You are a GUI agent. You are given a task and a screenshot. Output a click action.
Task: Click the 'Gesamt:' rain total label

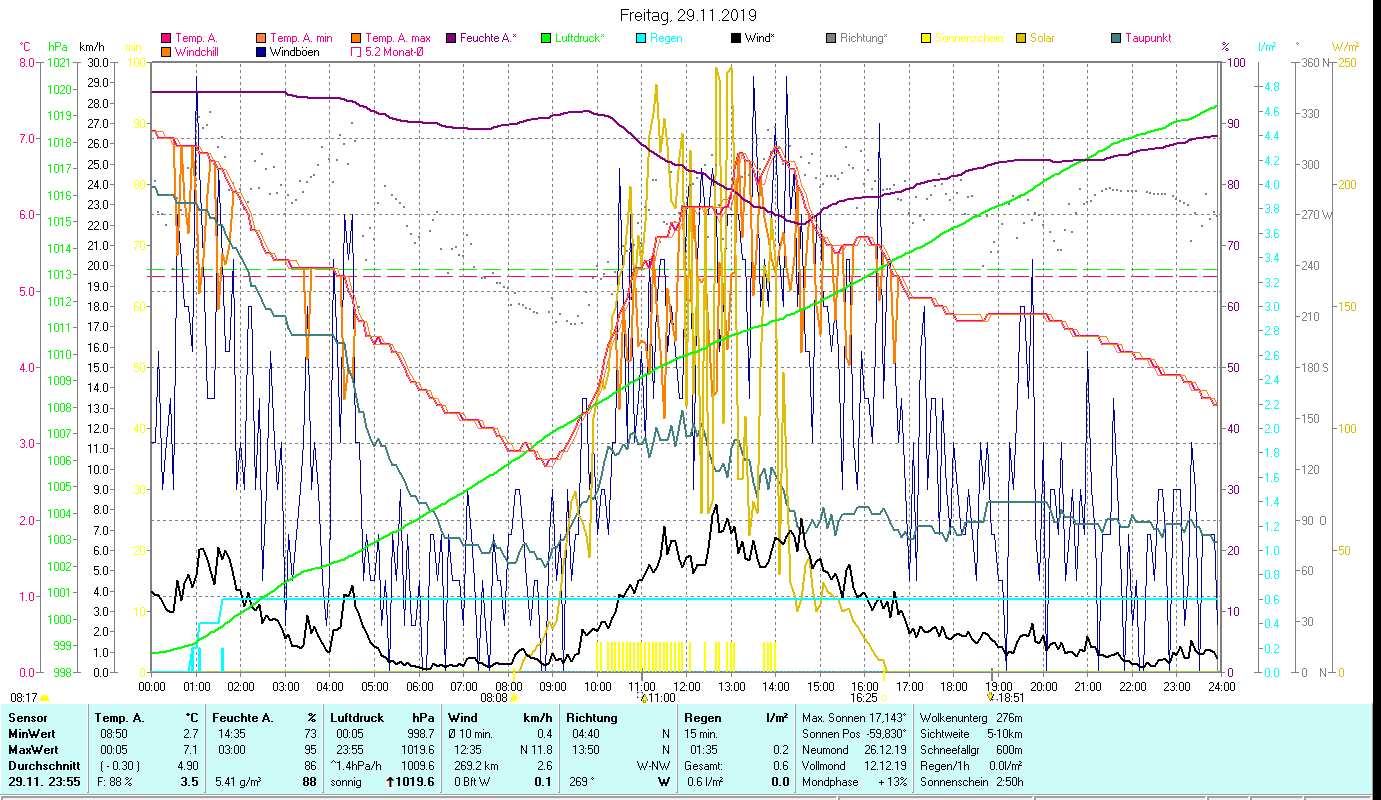[x=705, y=766]
